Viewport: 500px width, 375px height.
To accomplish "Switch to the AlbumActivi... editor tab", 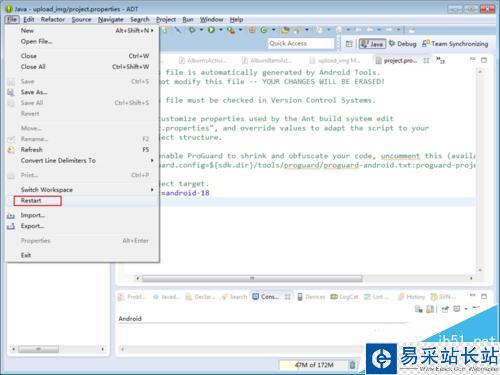I will click(x=203, y=61).
